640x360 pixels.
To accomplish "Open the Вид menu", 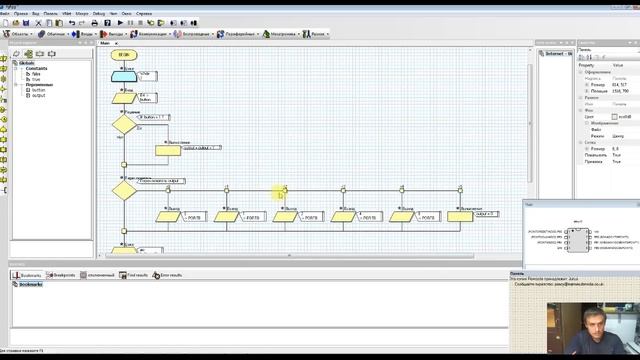I will point(36,13).
